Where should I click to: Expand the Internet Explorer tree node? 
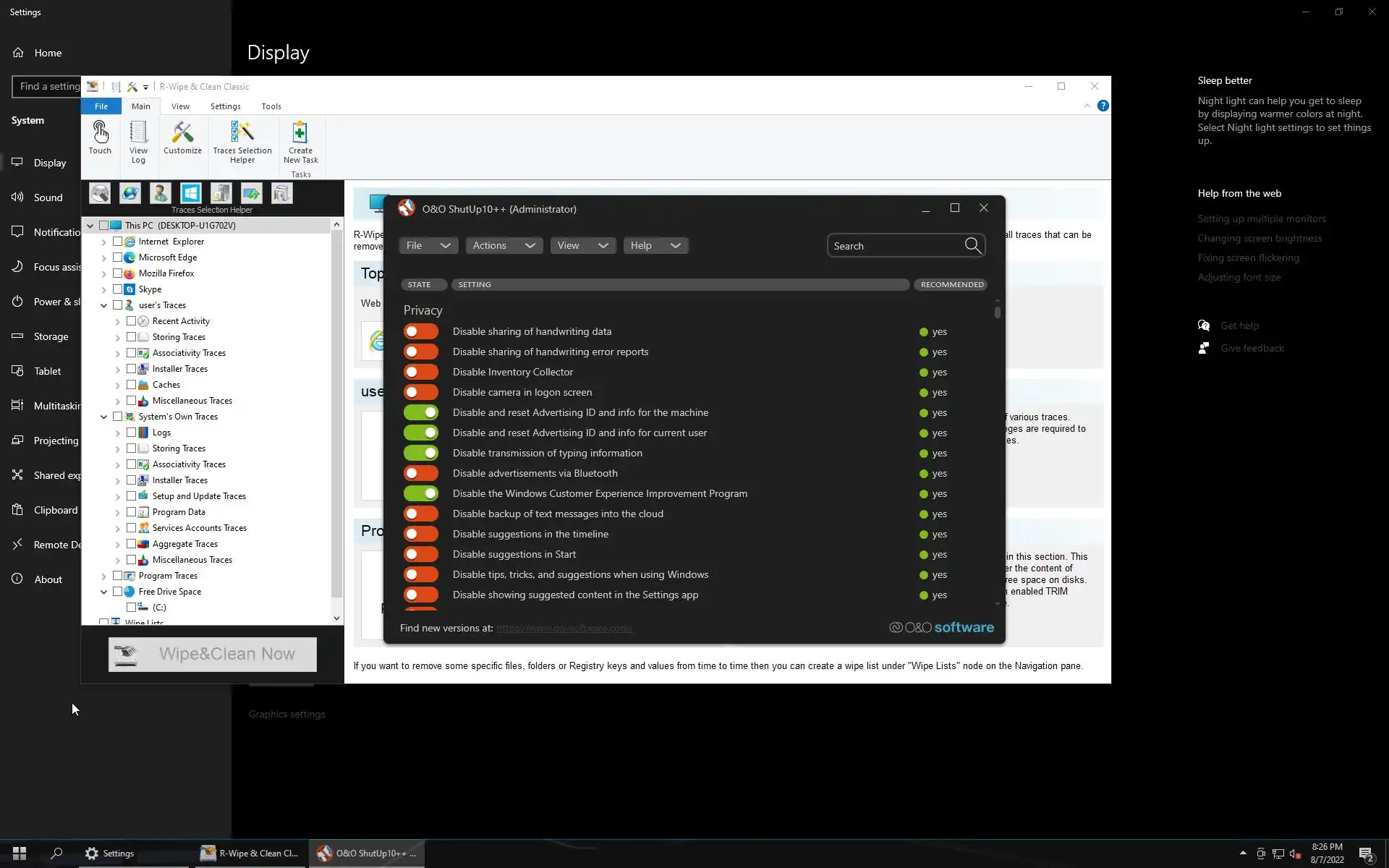click(103, 242)
